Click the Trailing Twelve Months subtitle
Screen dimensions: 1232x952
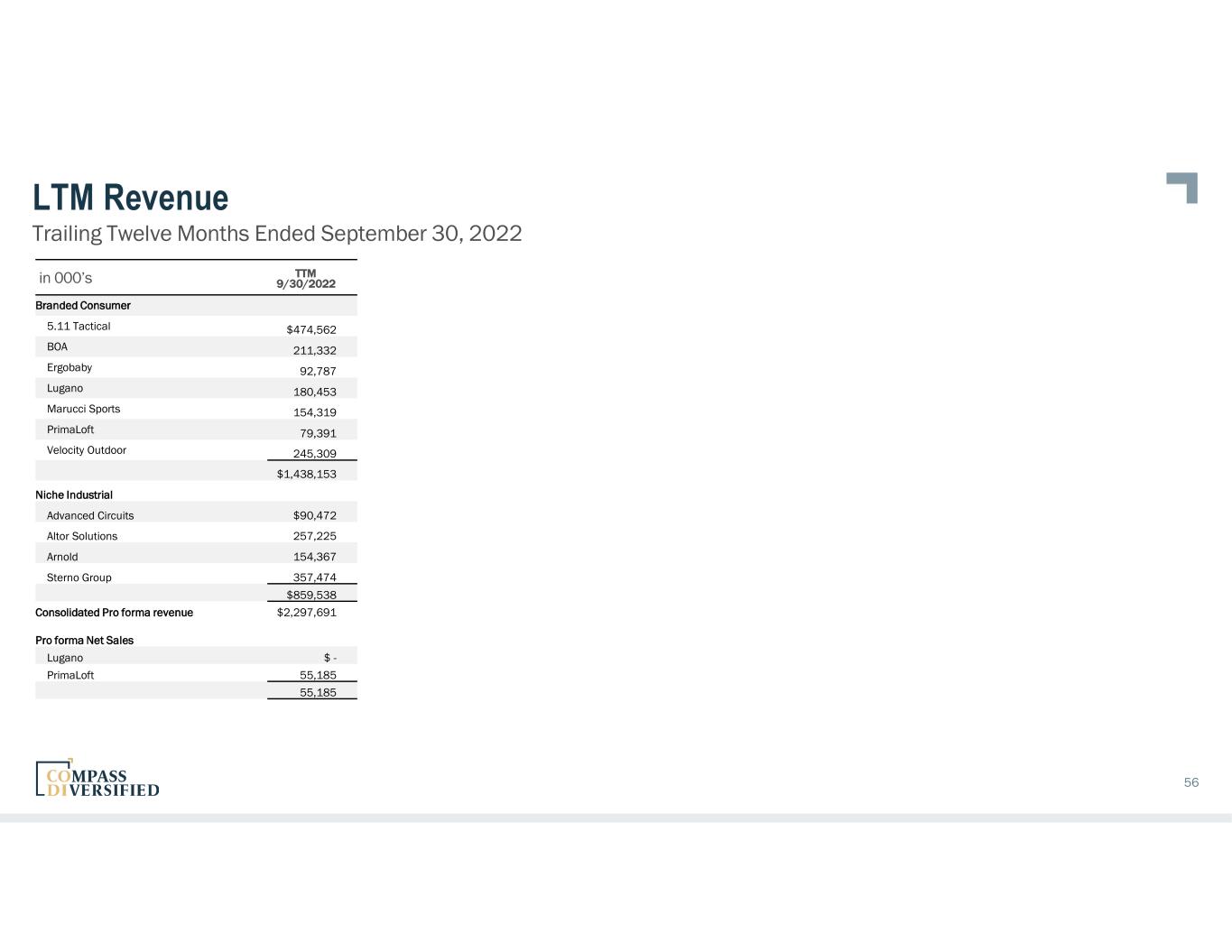277,234
